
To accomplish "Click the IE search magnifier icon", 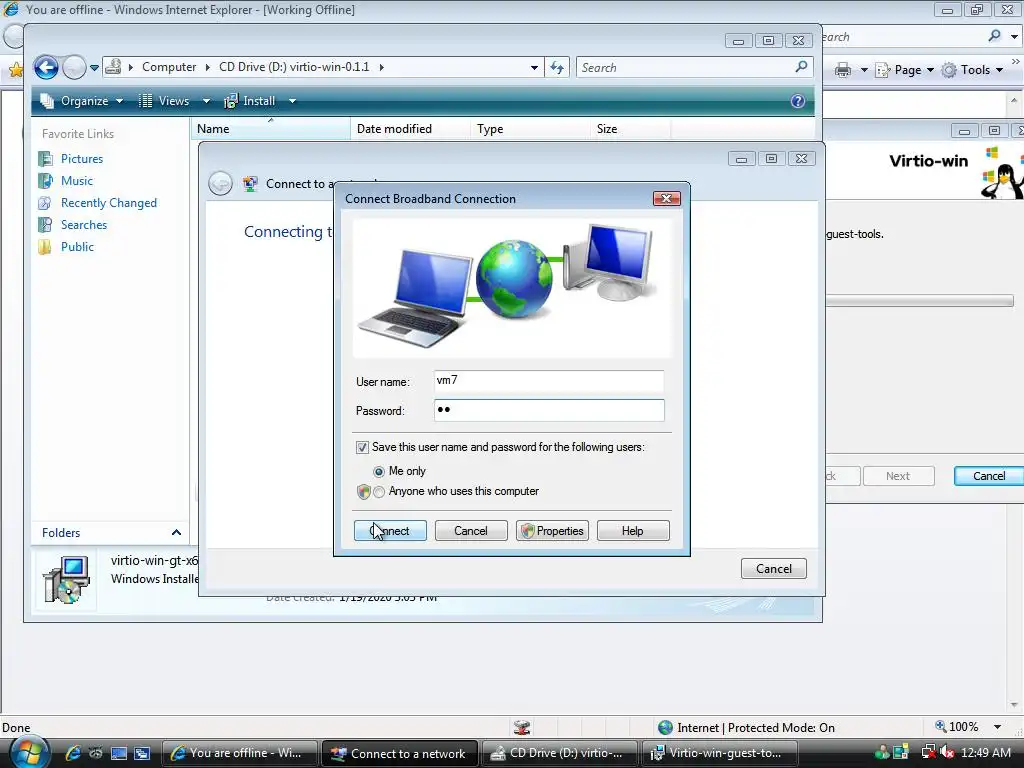I will coord(995,36).
